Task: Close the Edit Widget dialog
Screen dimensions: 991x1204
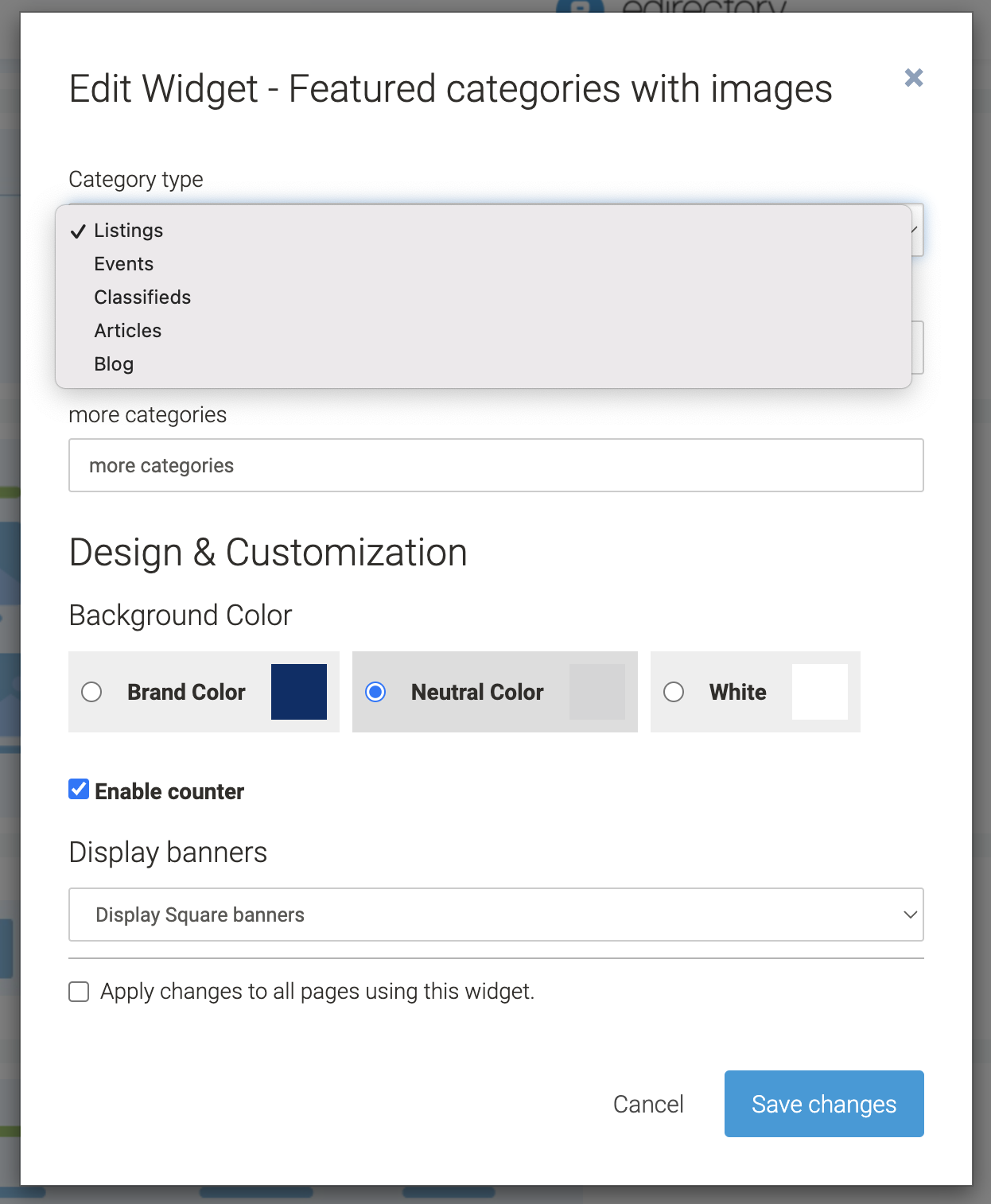Action: [913, 78]
